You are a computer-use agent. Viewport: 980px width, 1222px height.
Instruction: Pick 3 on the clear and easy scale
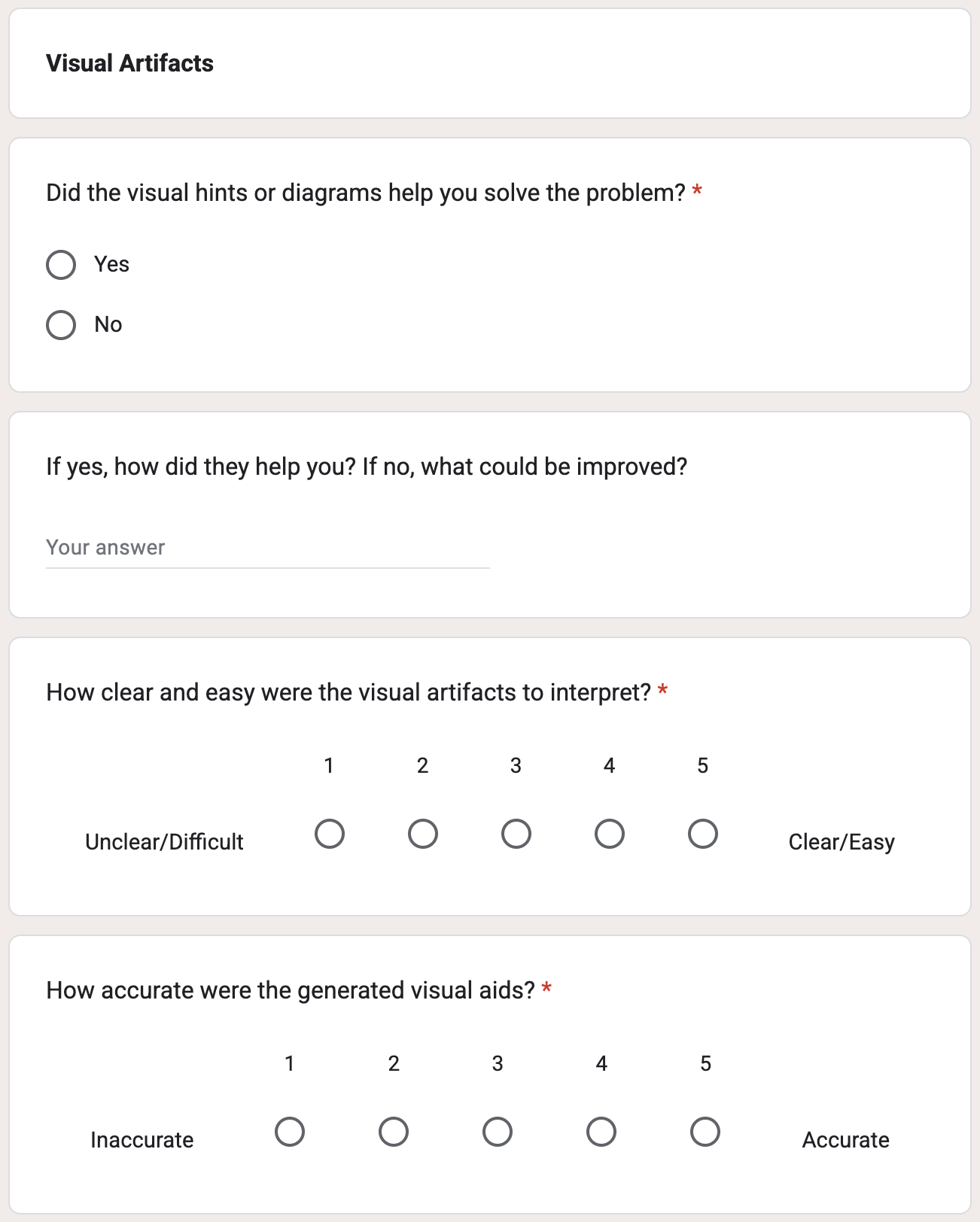coord(516,834)
